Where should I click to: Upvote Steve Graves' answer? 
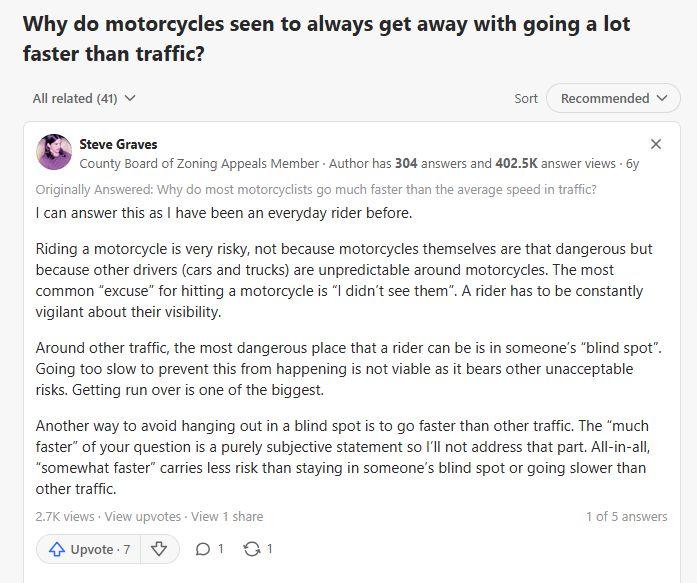87,549
